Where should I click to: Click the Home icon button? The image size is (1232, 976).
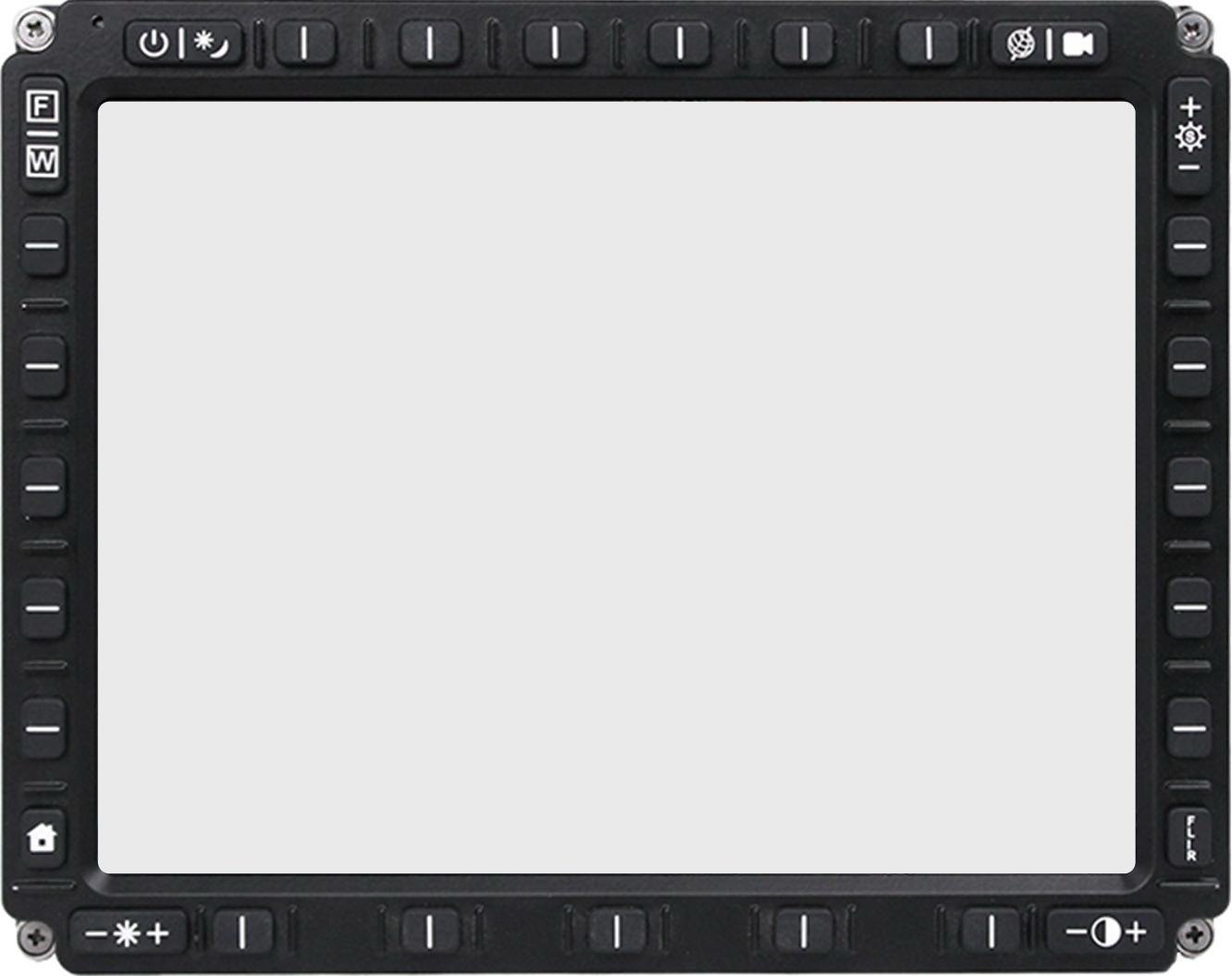tap(42, 838)
